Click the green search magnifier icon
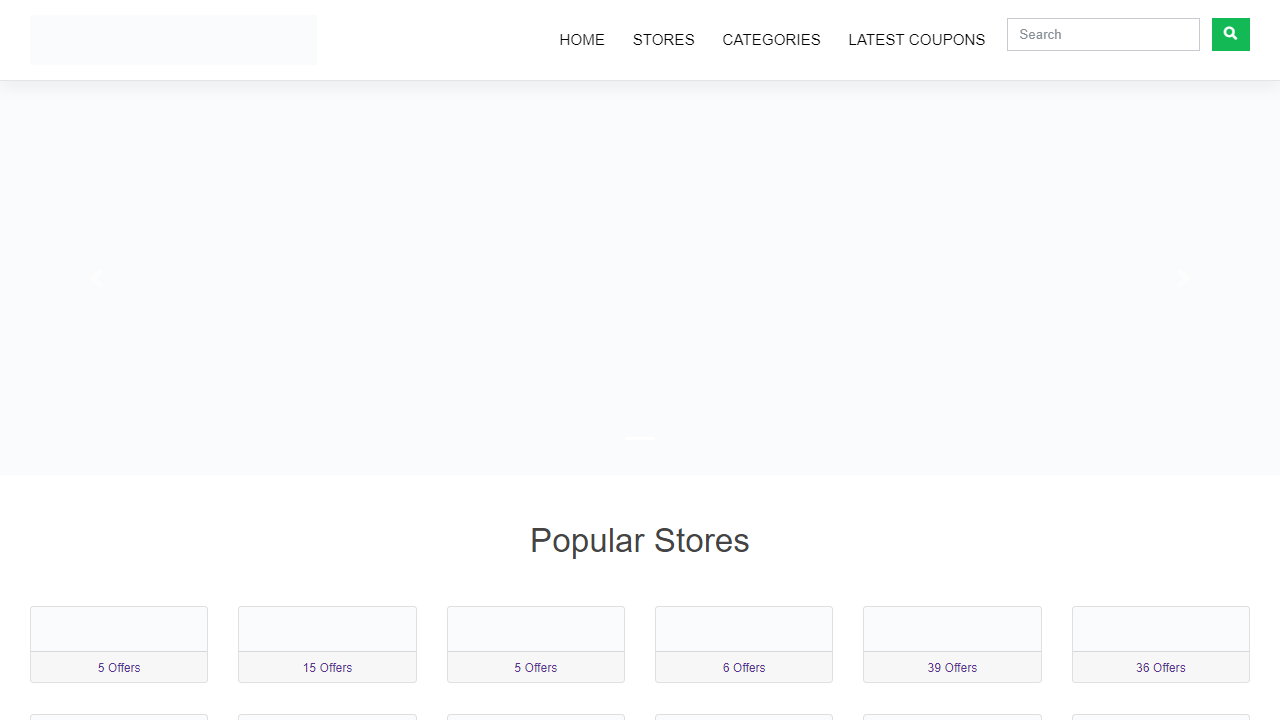This screenshot has height=720, width=1280. 1230,34
